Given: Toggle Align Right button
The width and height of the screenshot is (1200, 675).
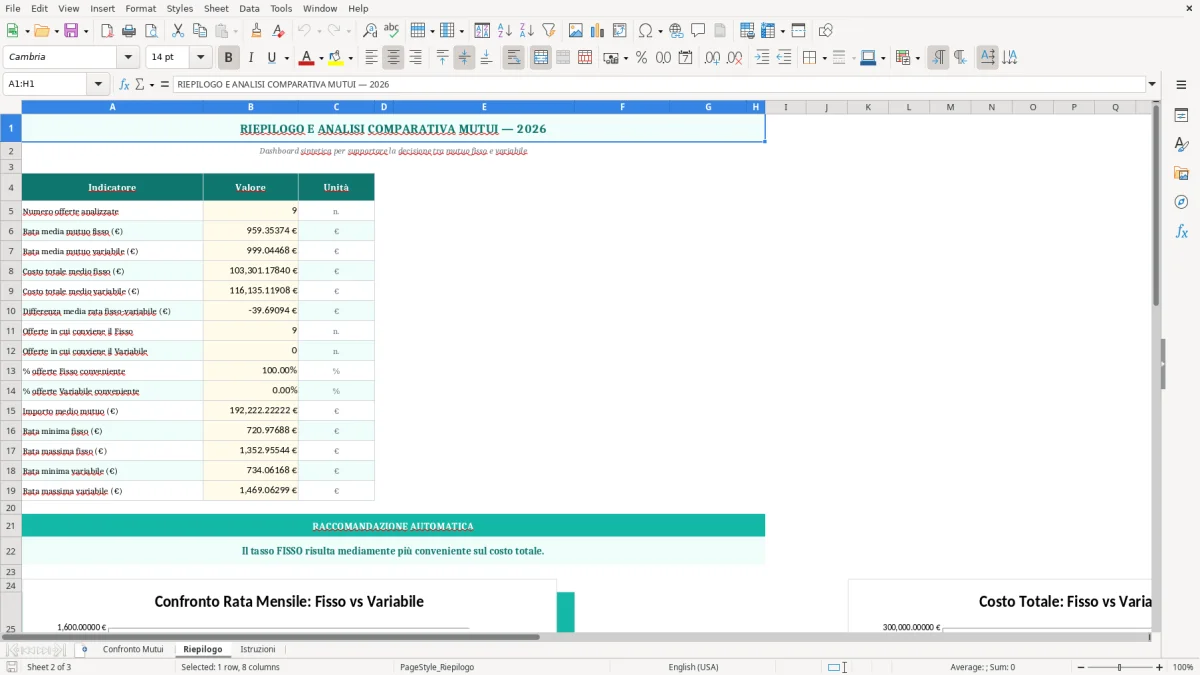Looking at the screenshot, I should tap(415, 58).
